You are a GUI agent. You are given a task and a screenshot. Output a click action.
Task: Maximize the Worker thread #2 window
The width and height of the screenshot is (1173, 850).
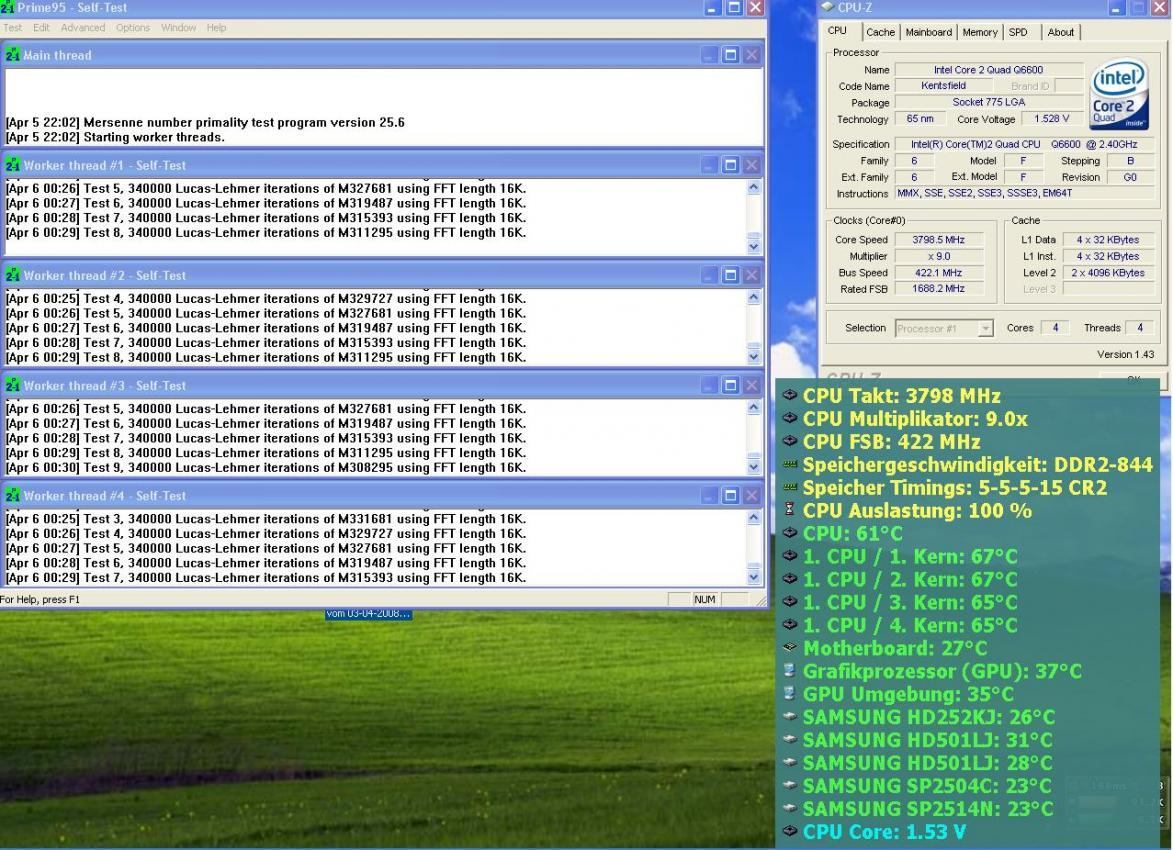(x=730, y=275)
